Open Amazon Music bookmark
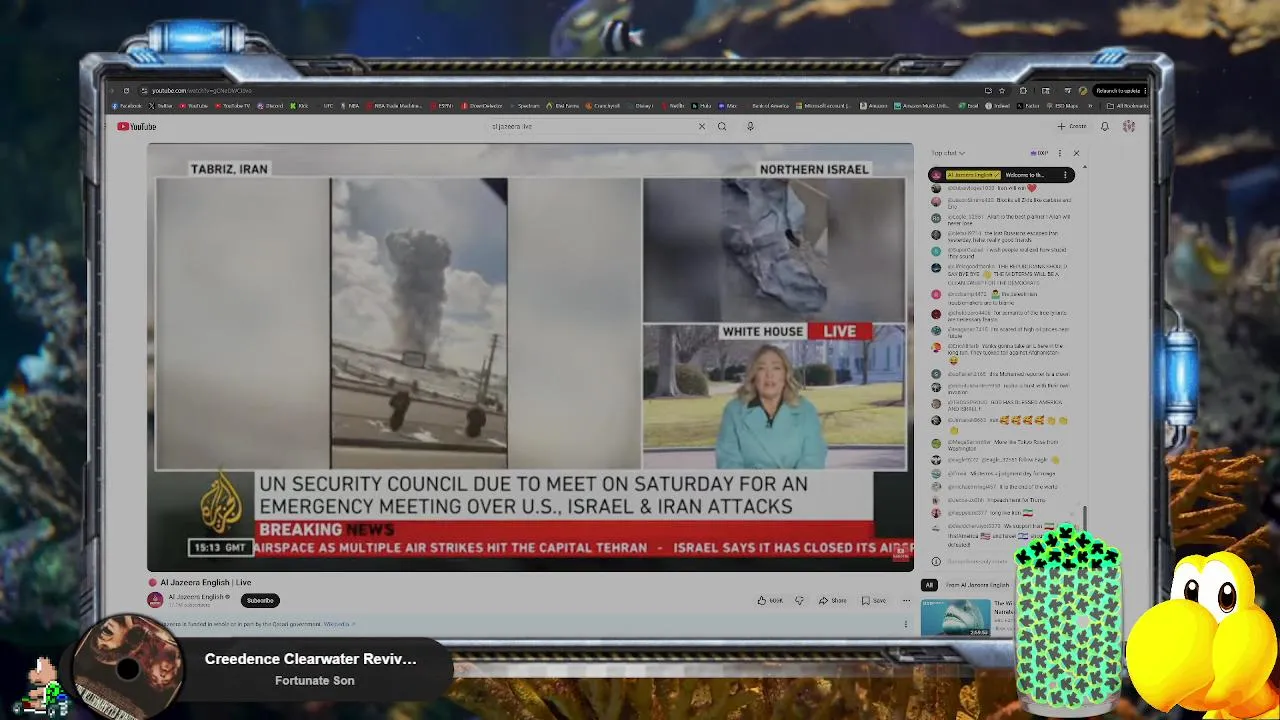This screenshot has height=720, width=1280. pyautogui.click(x=922, y=106)
